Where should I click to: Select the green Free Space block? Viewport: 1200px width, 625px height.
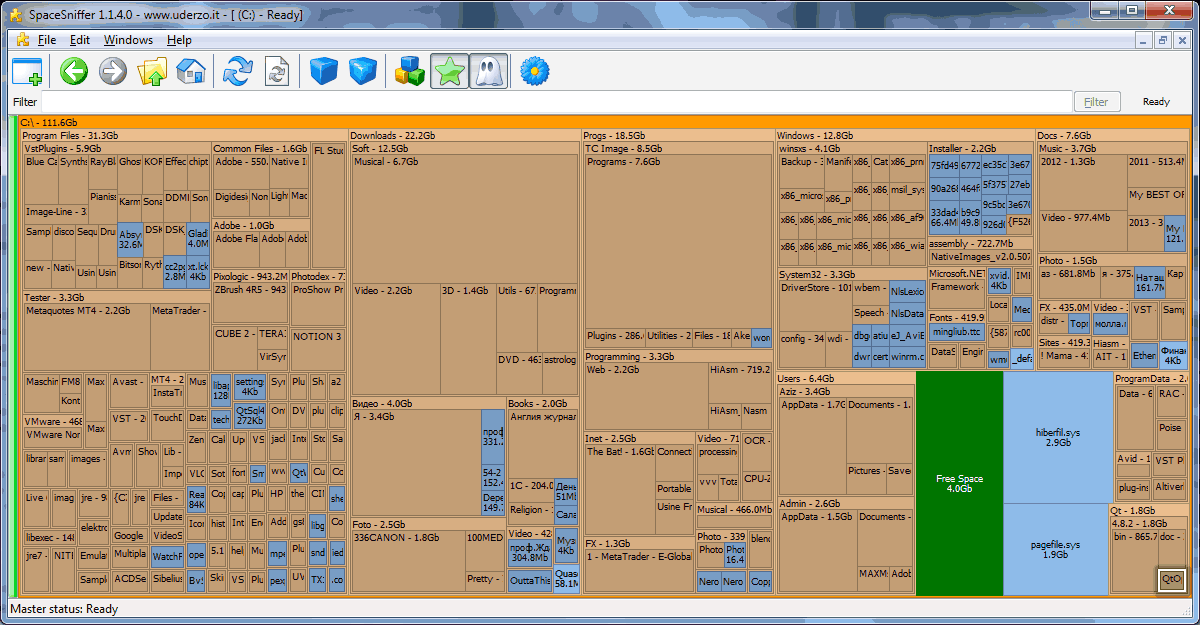pyautogui.click(x=959, y=483)
